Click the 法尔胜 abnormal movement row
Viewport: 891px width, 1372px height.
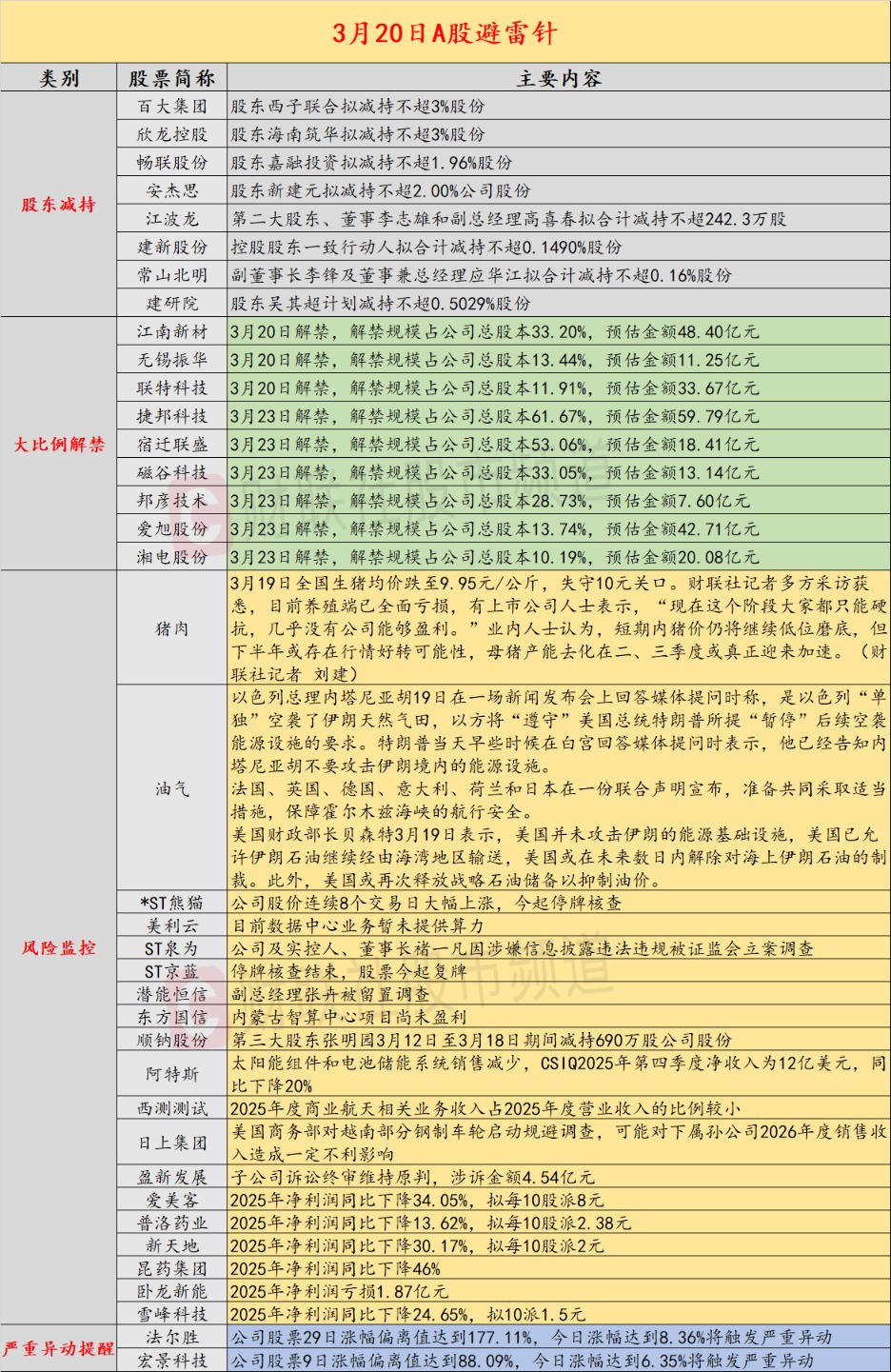pos(559,1337)
